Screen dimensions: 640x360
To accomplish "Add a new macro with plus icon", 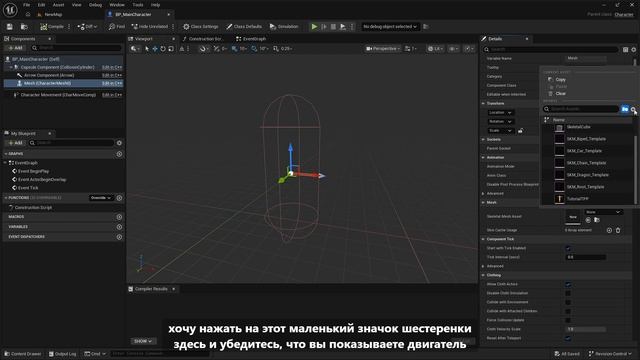I will pos(119,217).
